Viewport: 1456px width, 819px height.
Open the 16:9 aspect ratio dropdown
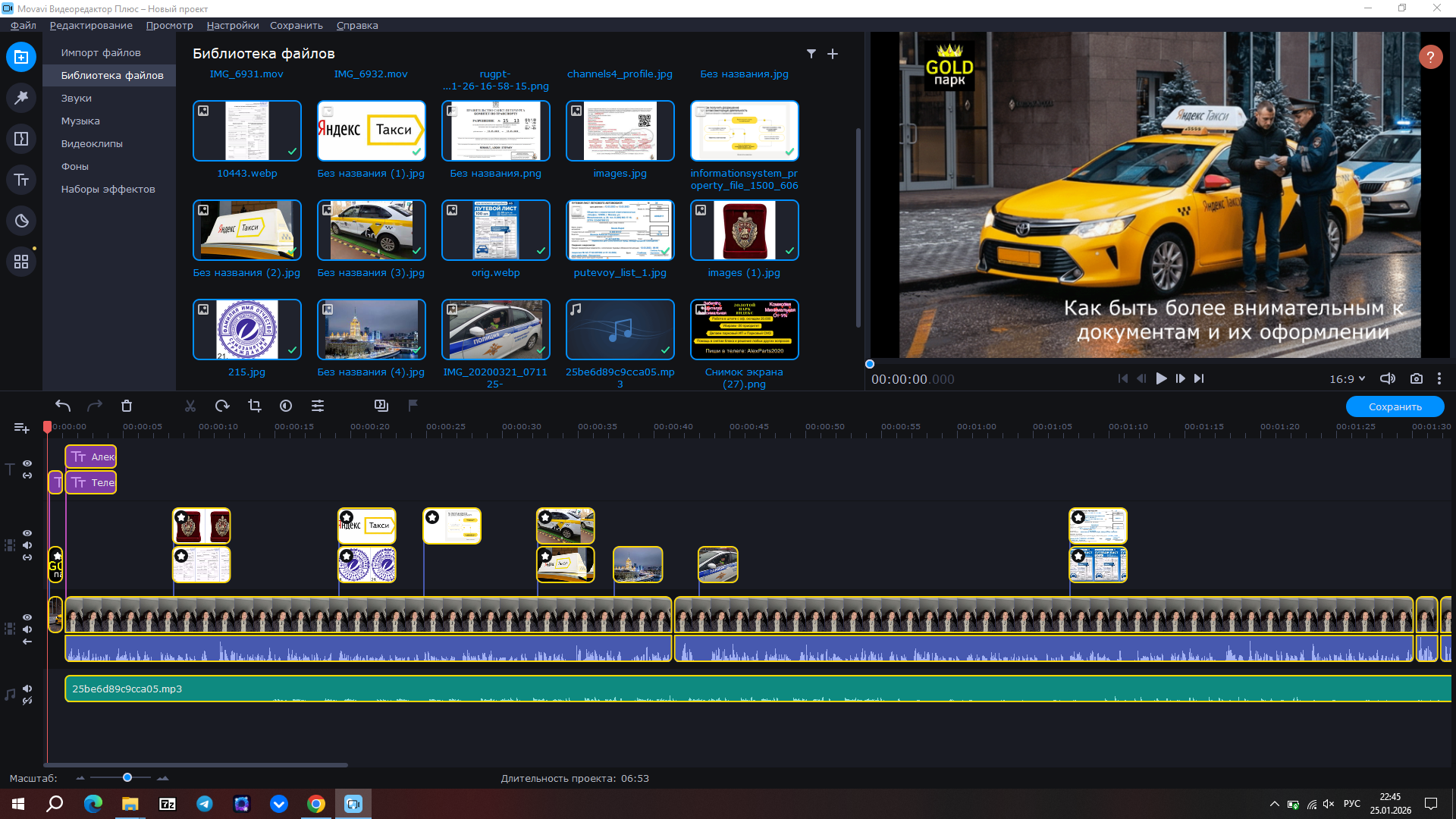pos(1347,378)
